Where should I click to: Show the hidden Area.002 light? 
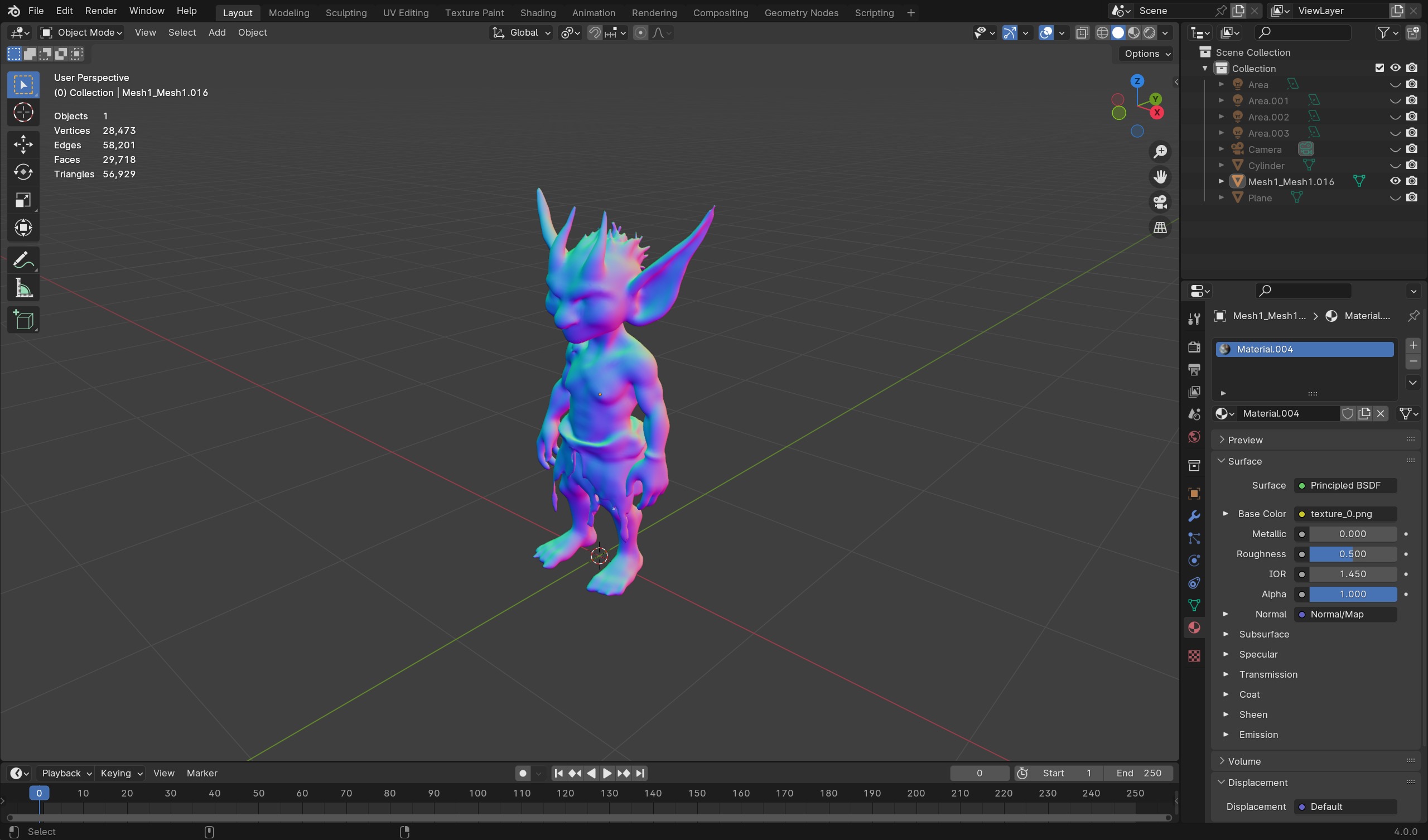point(1395,117)
